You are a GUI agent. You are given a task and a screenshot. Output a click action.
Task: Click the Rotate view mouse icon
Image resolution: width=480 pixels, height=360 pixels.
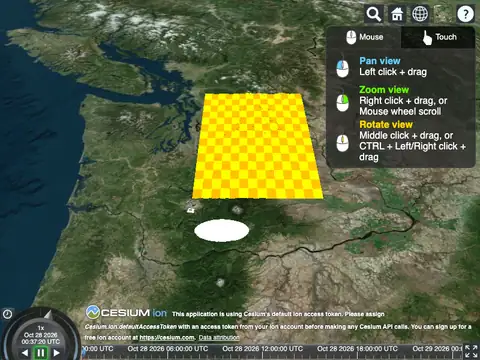tap(342, 142)
